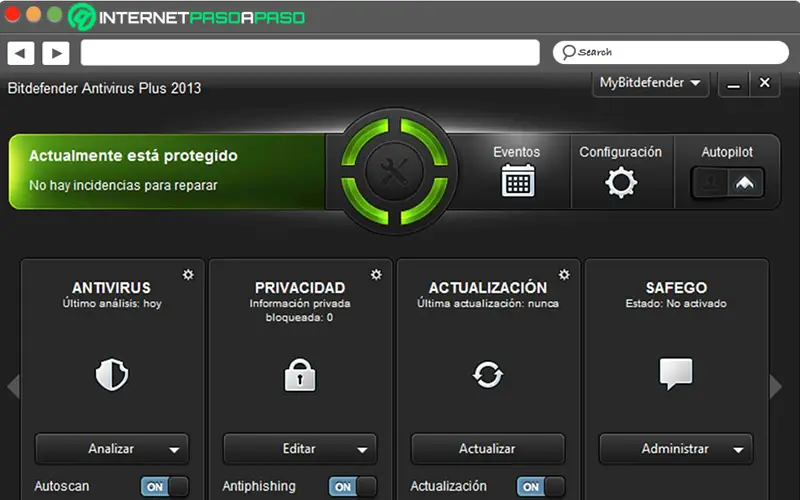The image size is (800, 500).
Task: Open Actualización panel settings gear
Action: (x=564, y=274)
